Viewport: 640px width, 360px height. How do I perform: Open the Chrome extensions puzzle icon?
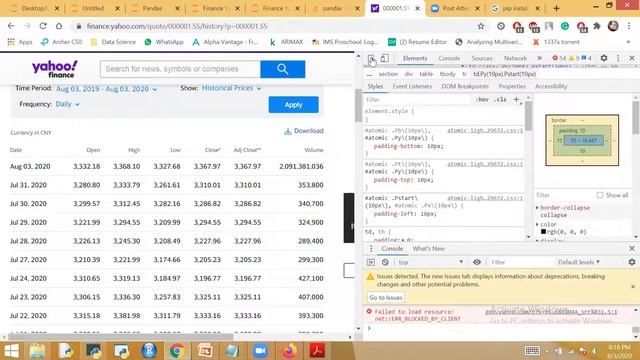(x=597, y=26)
